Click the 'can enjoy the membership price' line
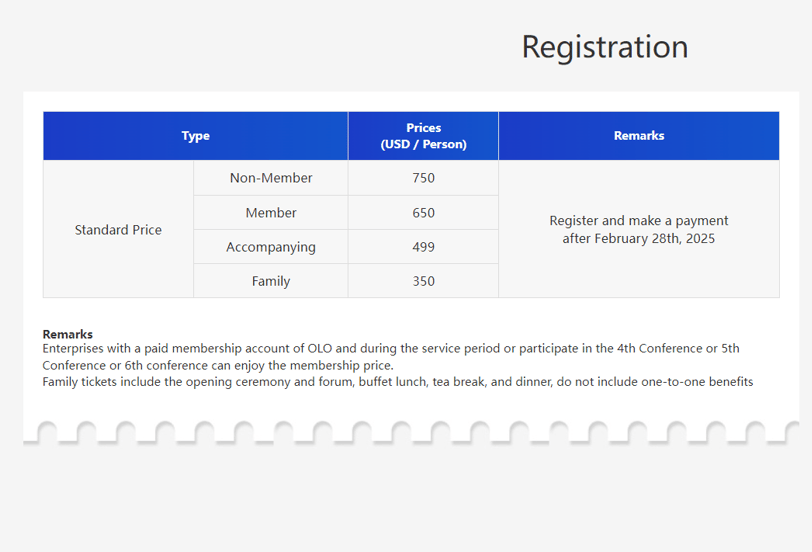 [x=218, y=365]
